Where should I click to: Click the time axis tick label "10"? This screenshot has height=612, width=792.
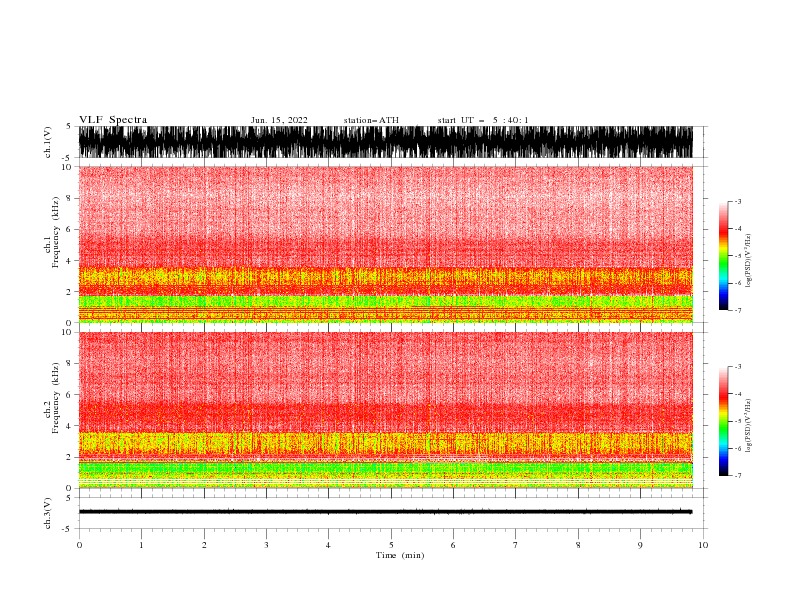click(x=703, y=545)
